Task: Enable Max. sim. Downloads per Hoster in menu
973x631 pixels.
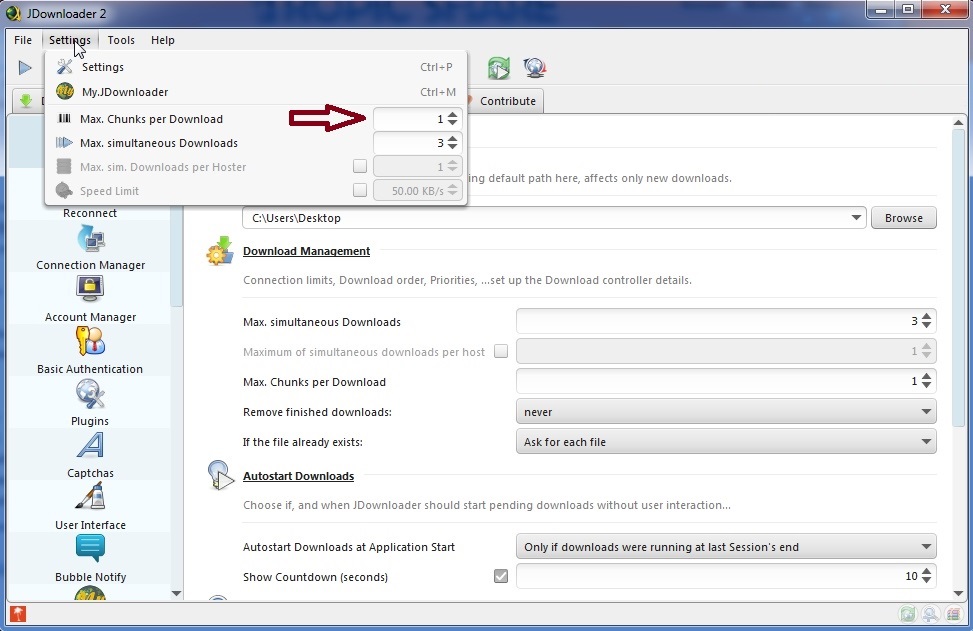Action: click(360, 166)
